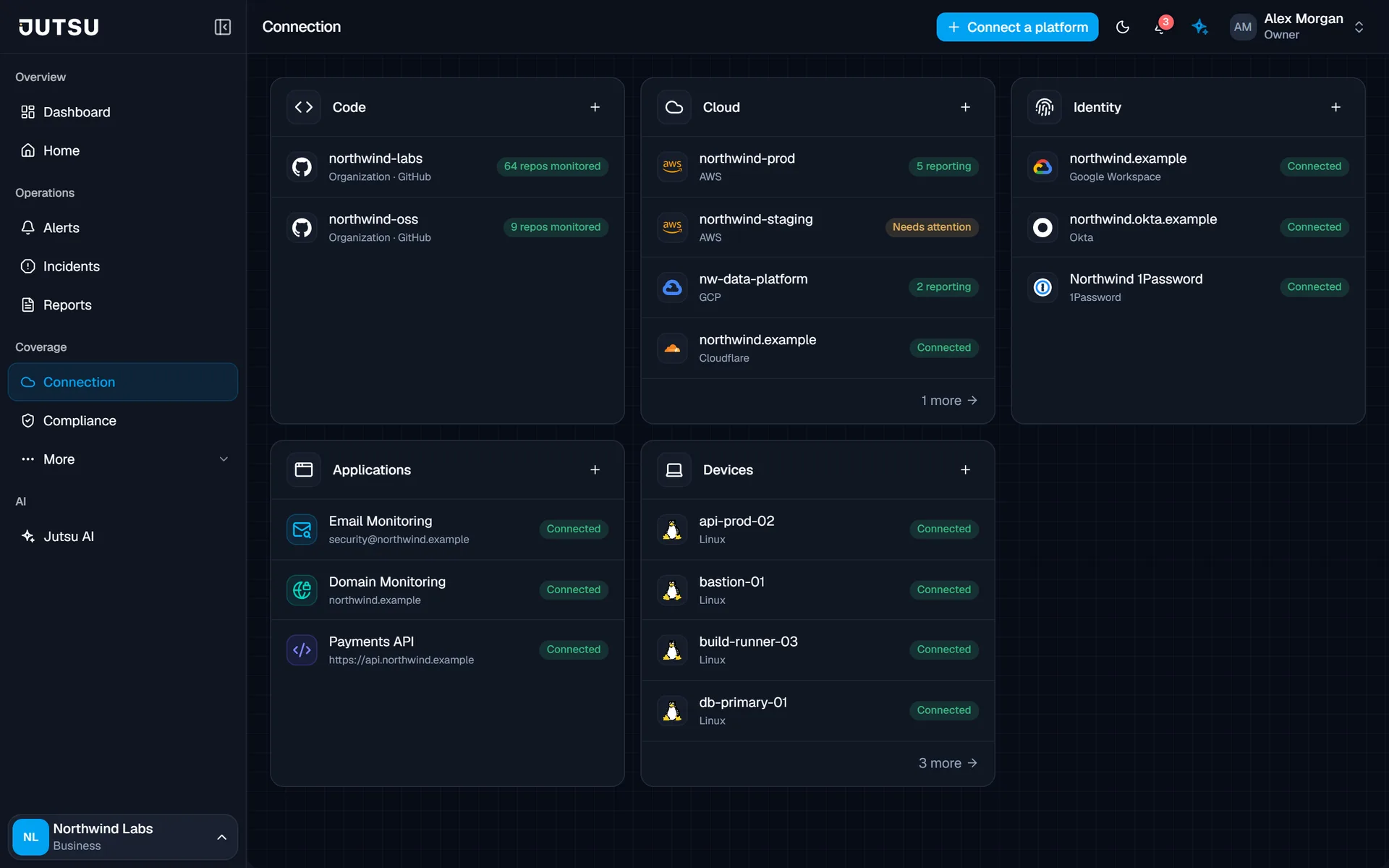Add an Identity connection plus

pyautogui.click(x=1335, y=107)
